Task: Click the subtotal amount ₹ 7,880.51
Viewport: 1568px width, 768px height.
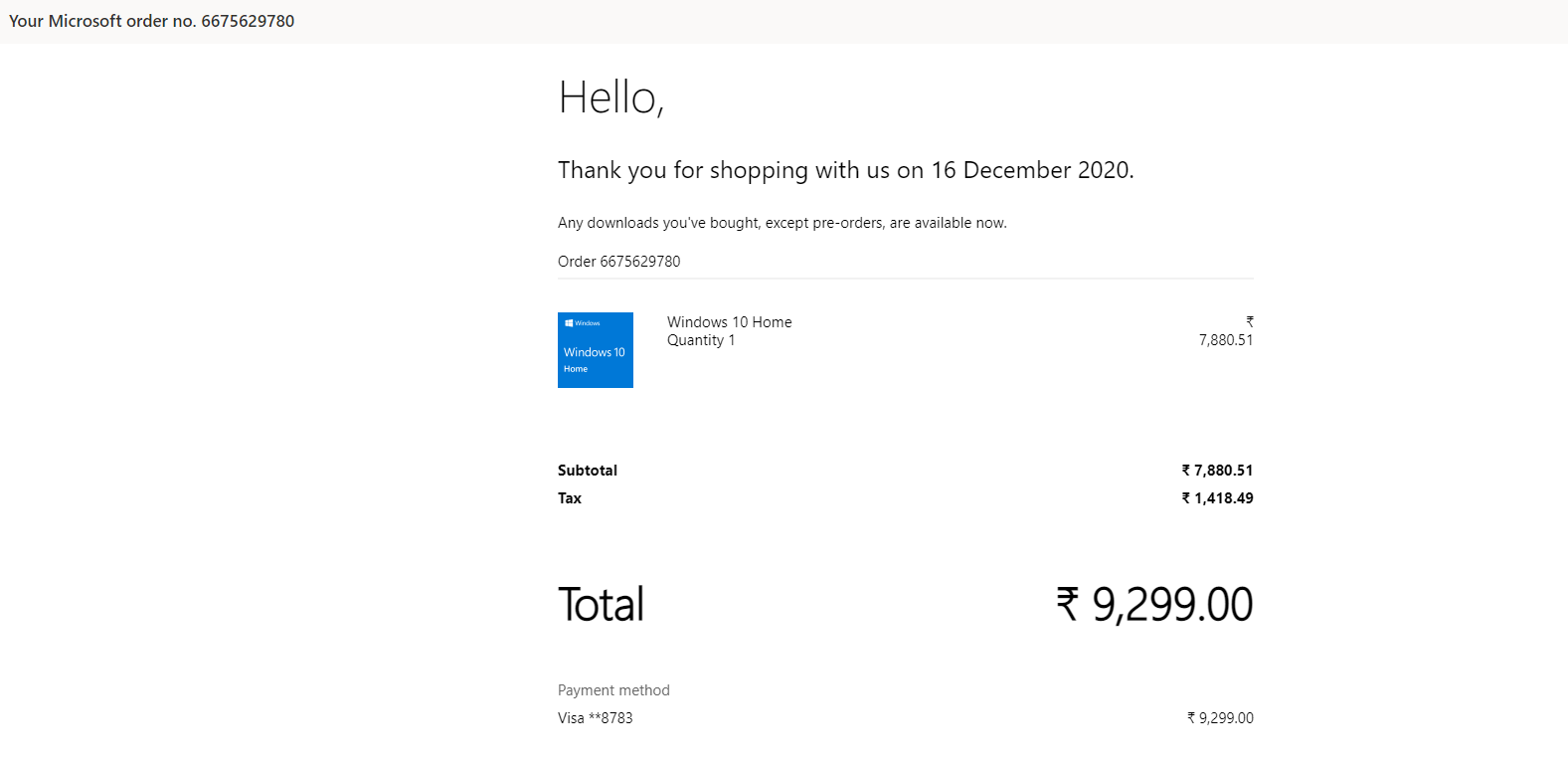Action: [x=1217, y=471]
